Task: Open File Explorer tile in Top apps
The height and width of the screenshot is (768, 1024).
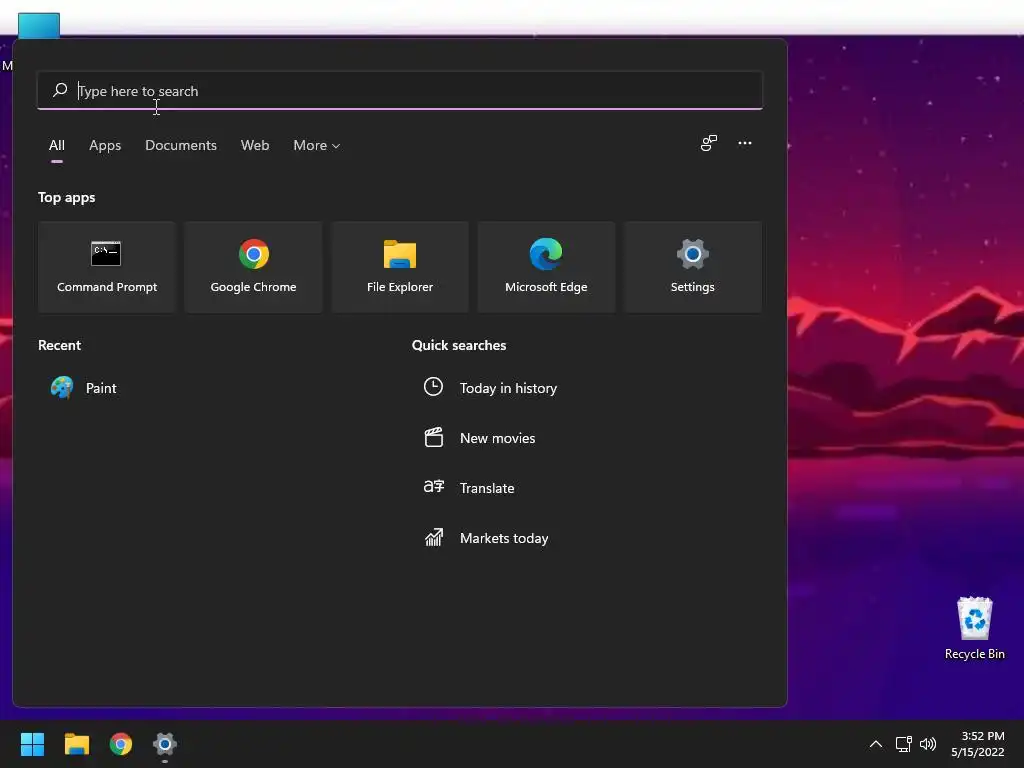Action: [400, 266]
